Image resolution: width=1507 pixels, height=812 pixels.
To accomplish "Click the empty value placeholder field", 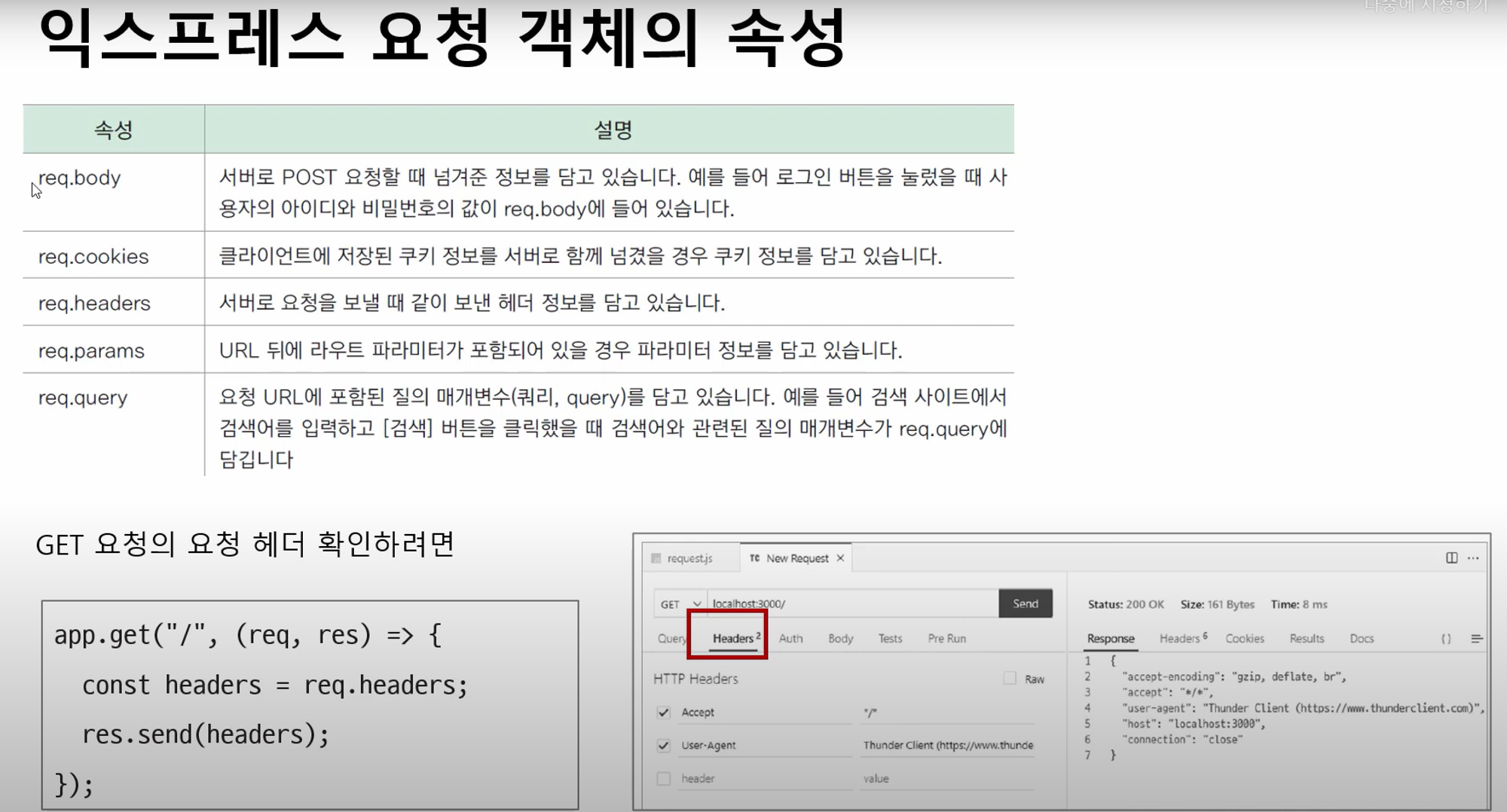I will 948,779.
